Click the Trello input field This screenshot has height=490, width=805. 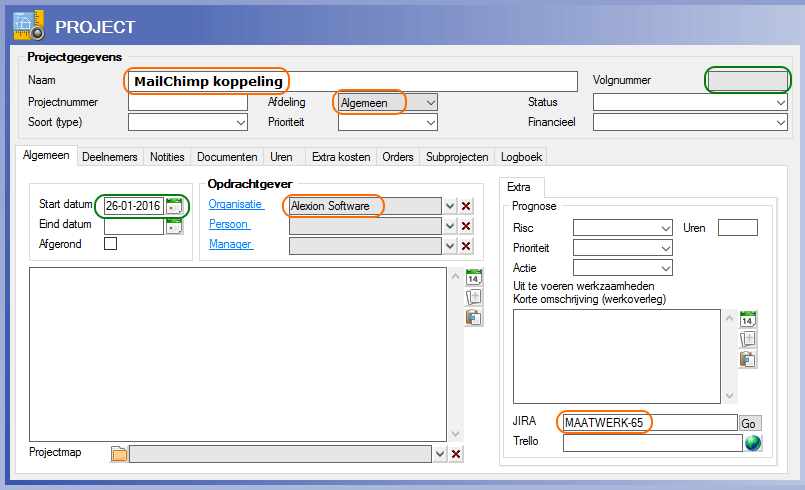[x=653, y=443]
